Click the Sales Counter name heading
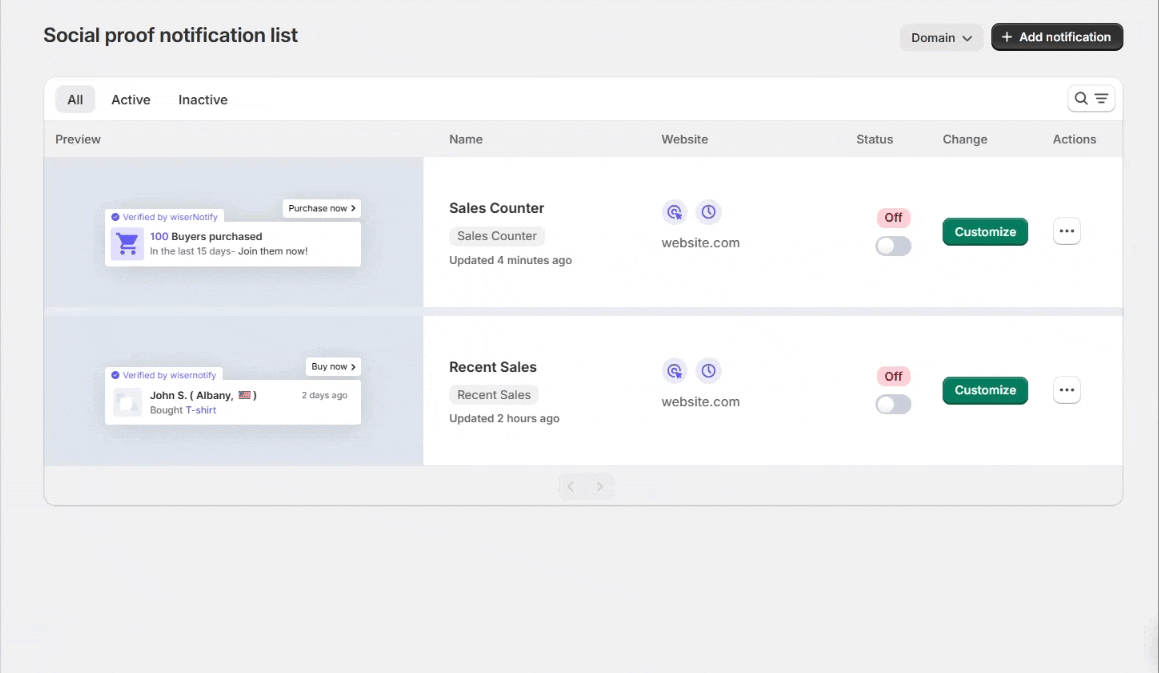 click(497, 209)
